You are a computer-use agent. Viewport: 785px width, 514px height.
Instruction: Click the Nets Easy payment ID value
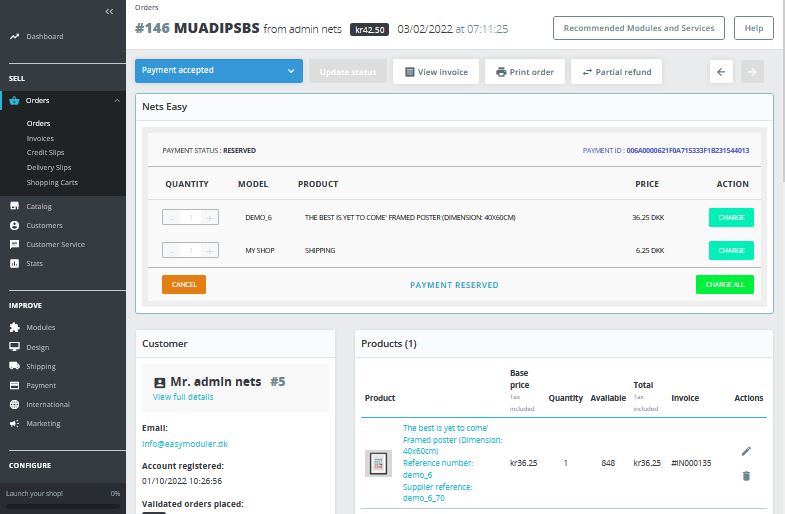point(687,150)
